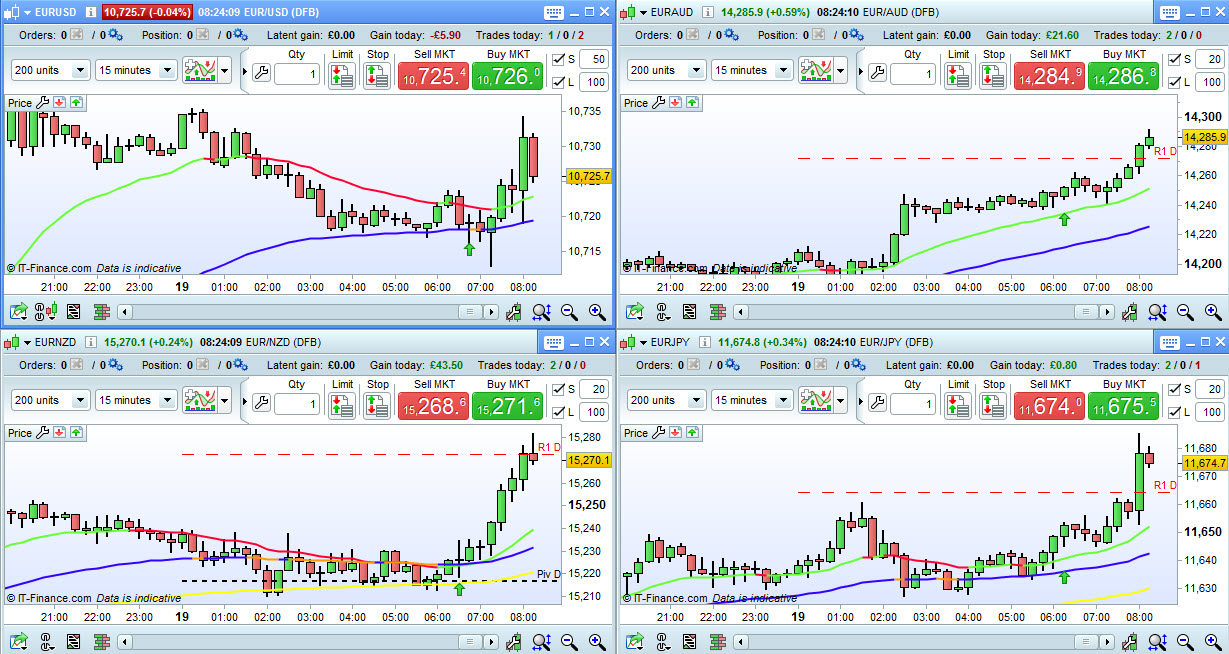The image size is (1229, 654).
Task: Click the zoom adjust icon on the EURAUD chart
Action: [x=1157, y=312]
